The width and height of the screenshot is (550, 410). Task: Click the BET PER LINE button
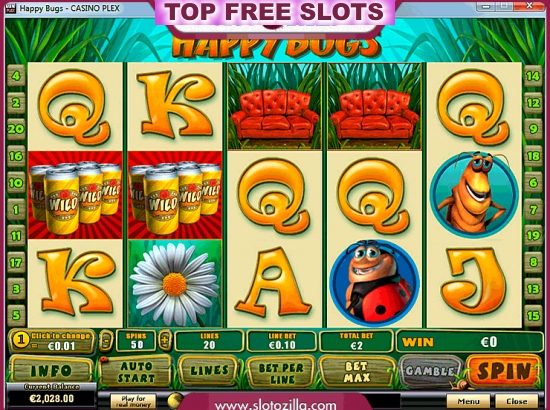pos(281,373)
